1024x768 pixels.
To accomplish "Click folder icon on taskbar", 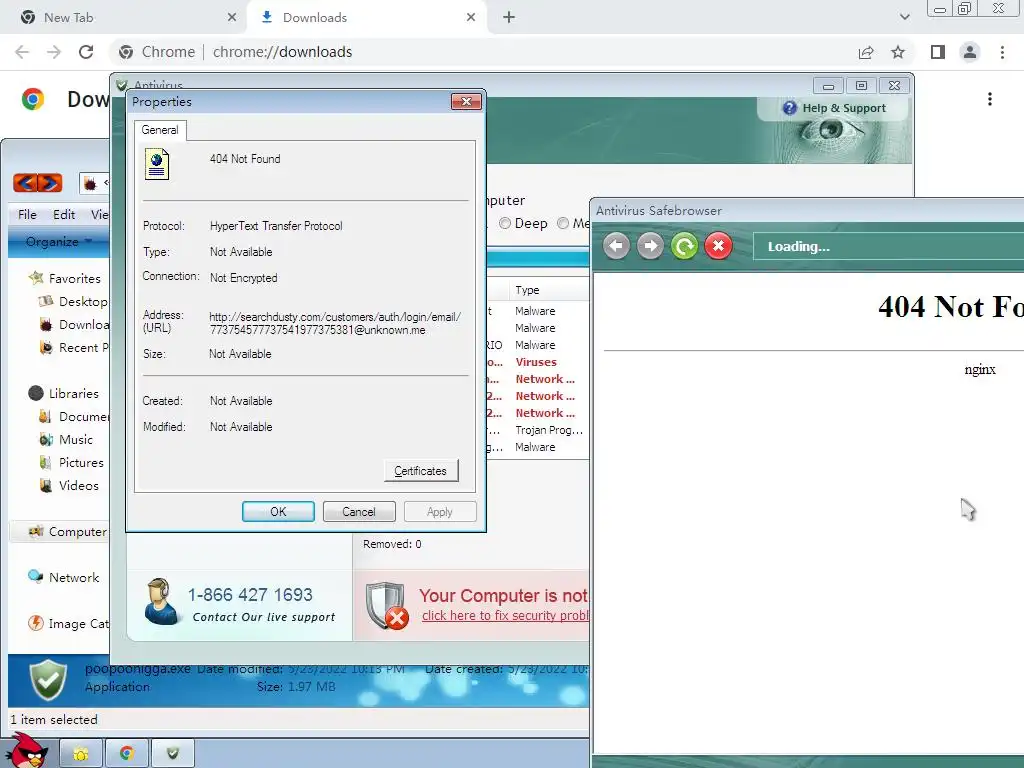I will (81, 754).
